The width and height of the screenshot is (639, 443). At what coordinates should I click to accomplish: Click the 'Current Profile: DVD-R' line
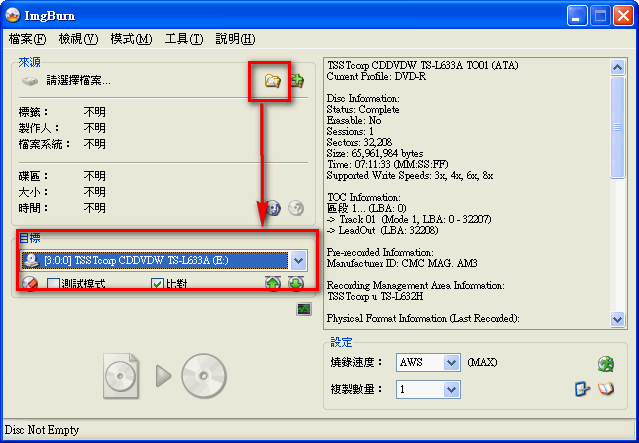[x=376, y=76]
